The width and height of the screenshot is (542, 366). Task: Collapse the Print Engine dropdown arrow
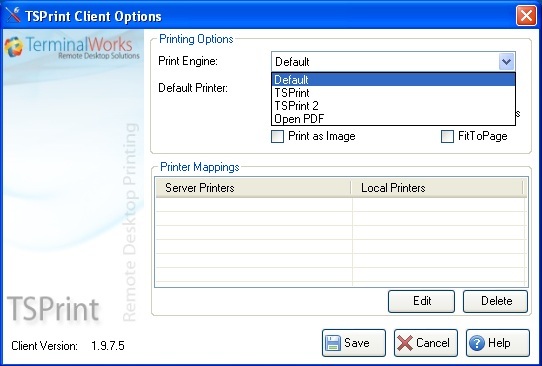506,62
